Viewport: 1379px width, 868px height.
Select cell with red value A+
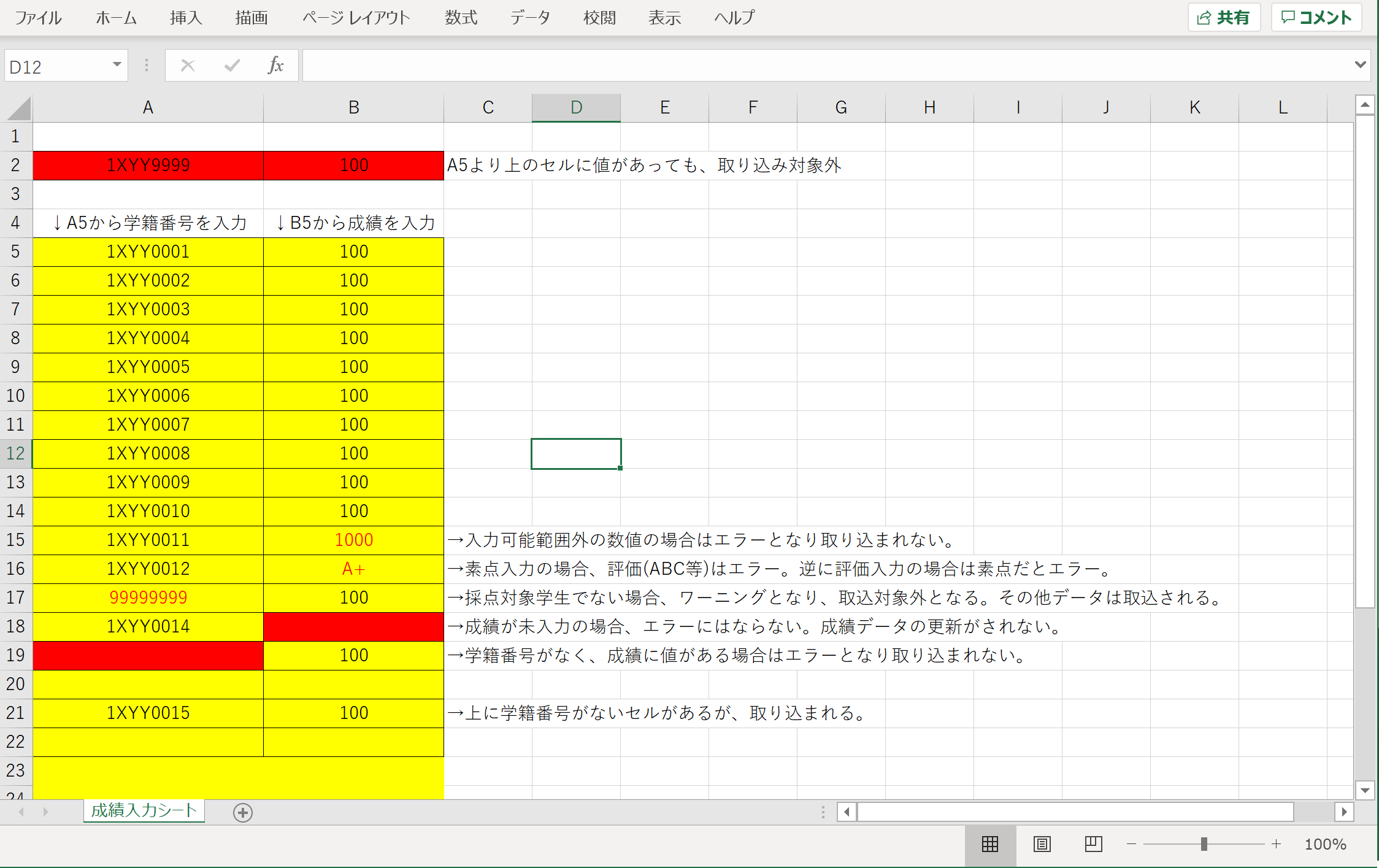click(x=354, y=569)
